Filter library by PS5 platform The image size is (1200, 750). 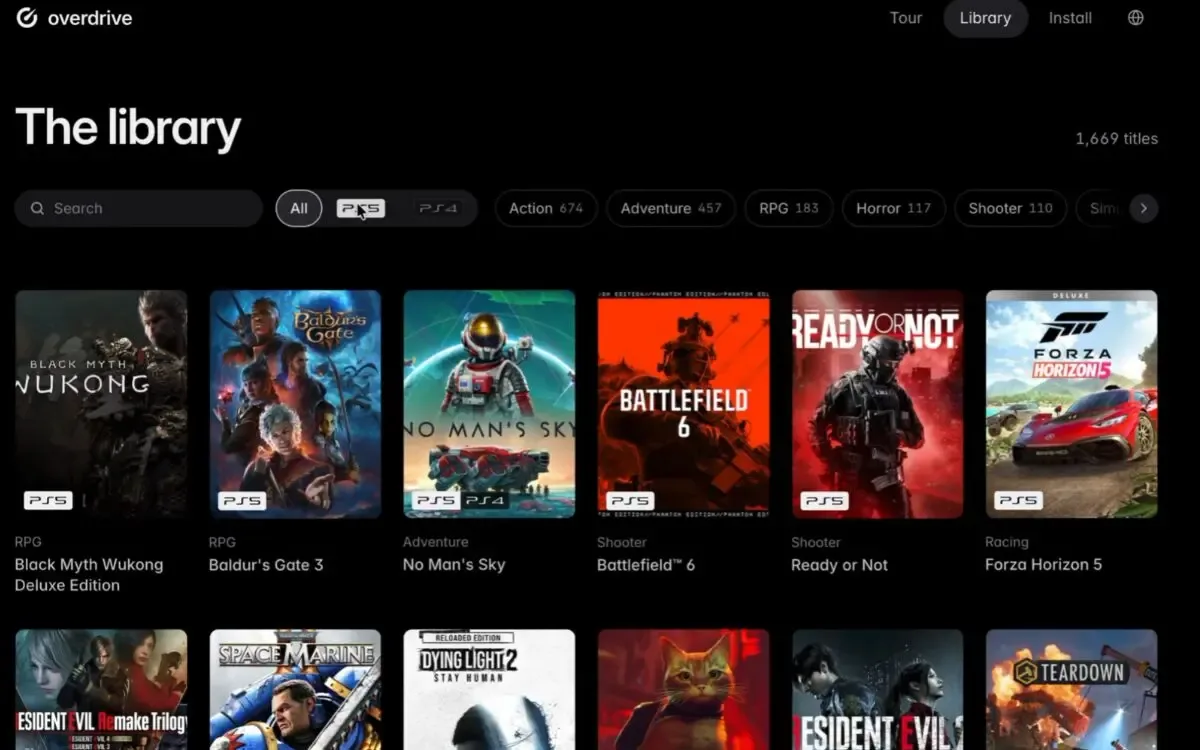tap(360, 208)
